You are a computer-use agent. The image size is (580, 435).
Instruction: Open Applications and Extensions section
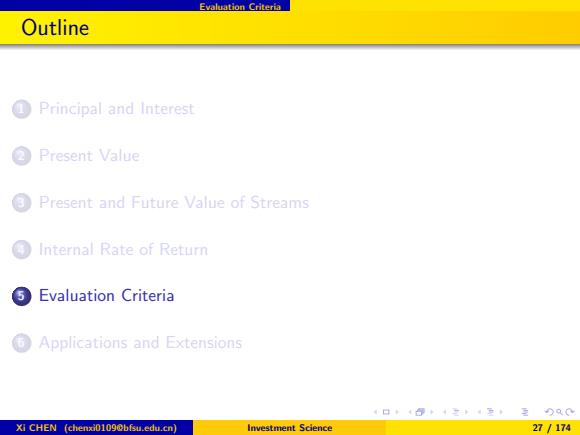pyautogui.click(x=140, y=343)
